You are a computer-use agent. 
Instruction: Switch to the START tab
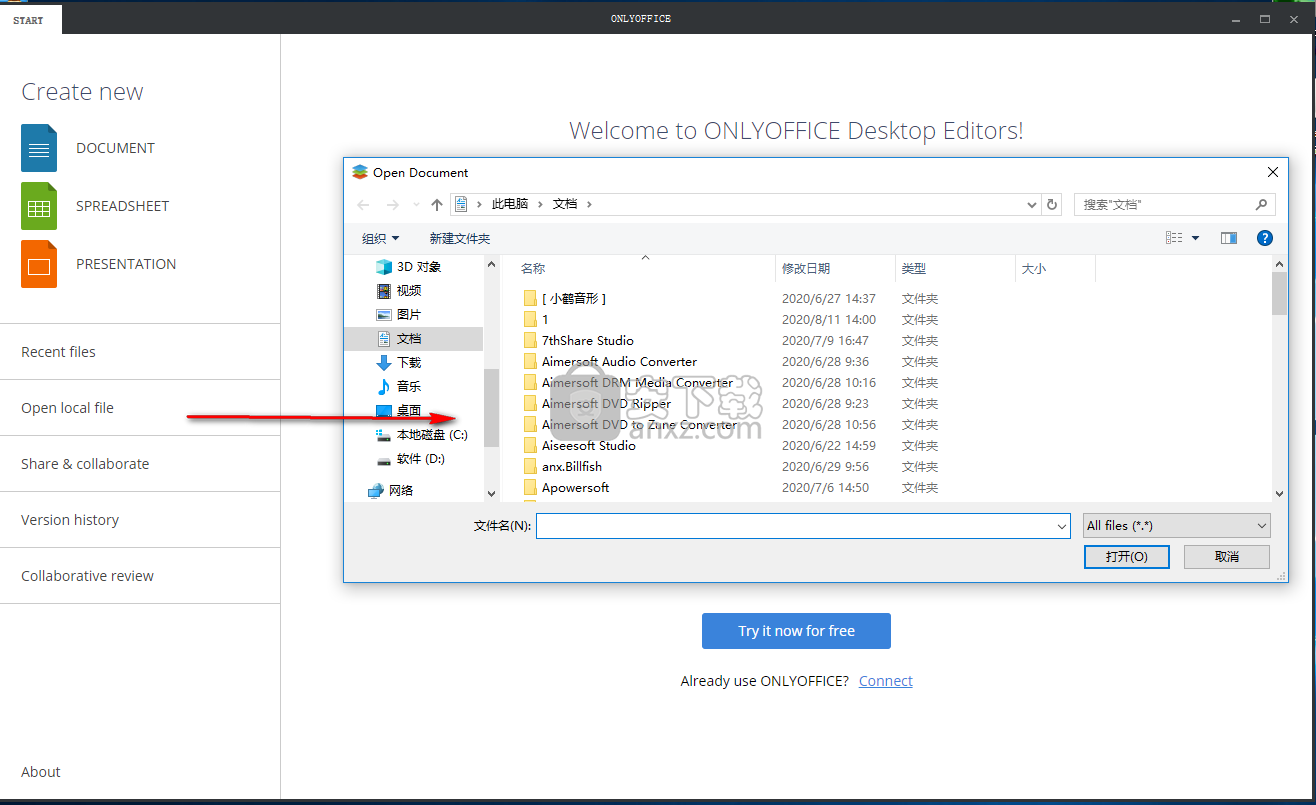29,20
